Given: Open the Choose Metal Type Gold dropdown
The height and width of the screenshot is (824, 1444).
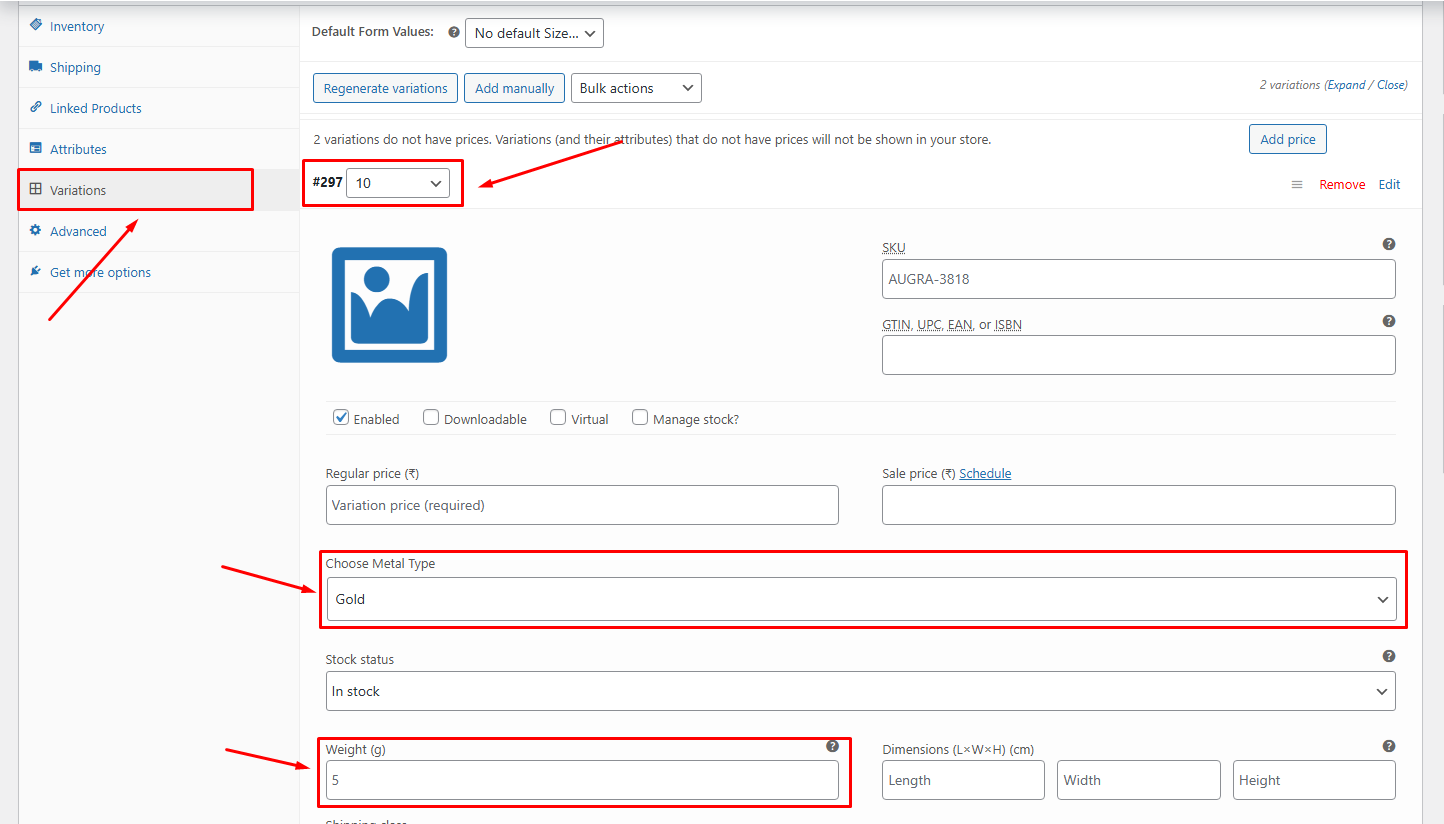Looking at the screenshot, I should click(x=861, y=599).
